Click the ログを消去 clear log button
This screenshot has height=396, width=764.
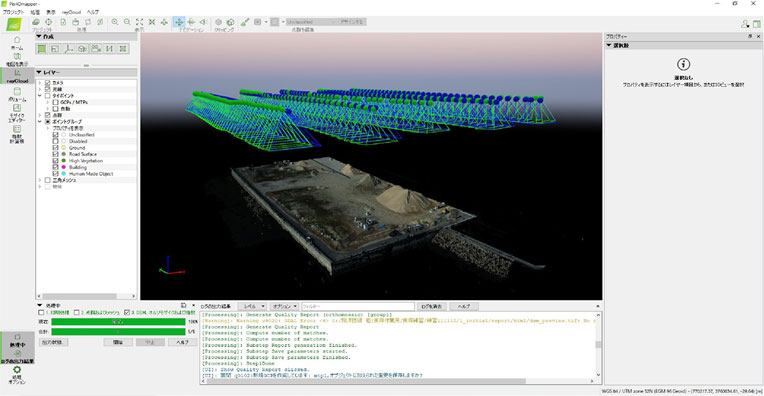tap(431, 306)
